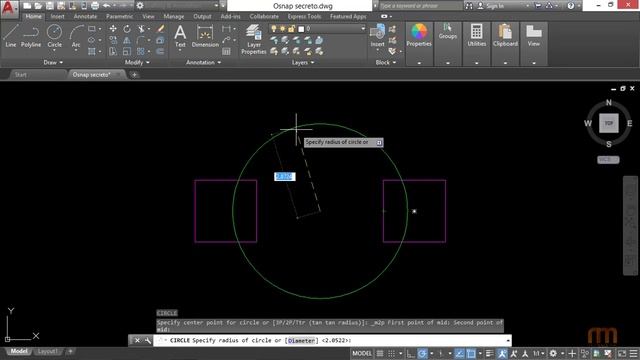Click the TOP face of ViewCube
Screen dimensions: 640x360
point(609,123)
